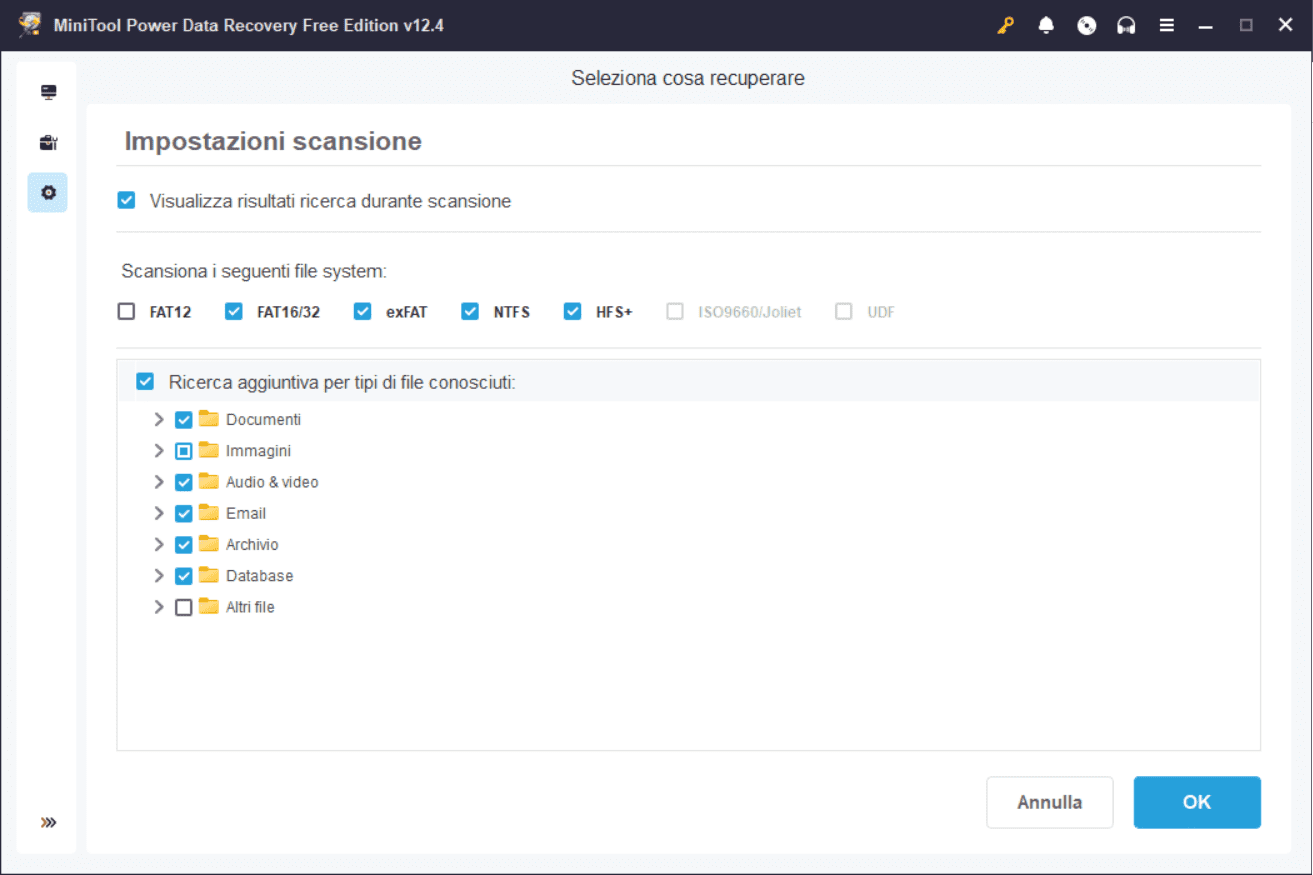Toggle Visualizza risultati ricerca durante scansione
Screen dimensions: 1313x875
coord(126,201)
